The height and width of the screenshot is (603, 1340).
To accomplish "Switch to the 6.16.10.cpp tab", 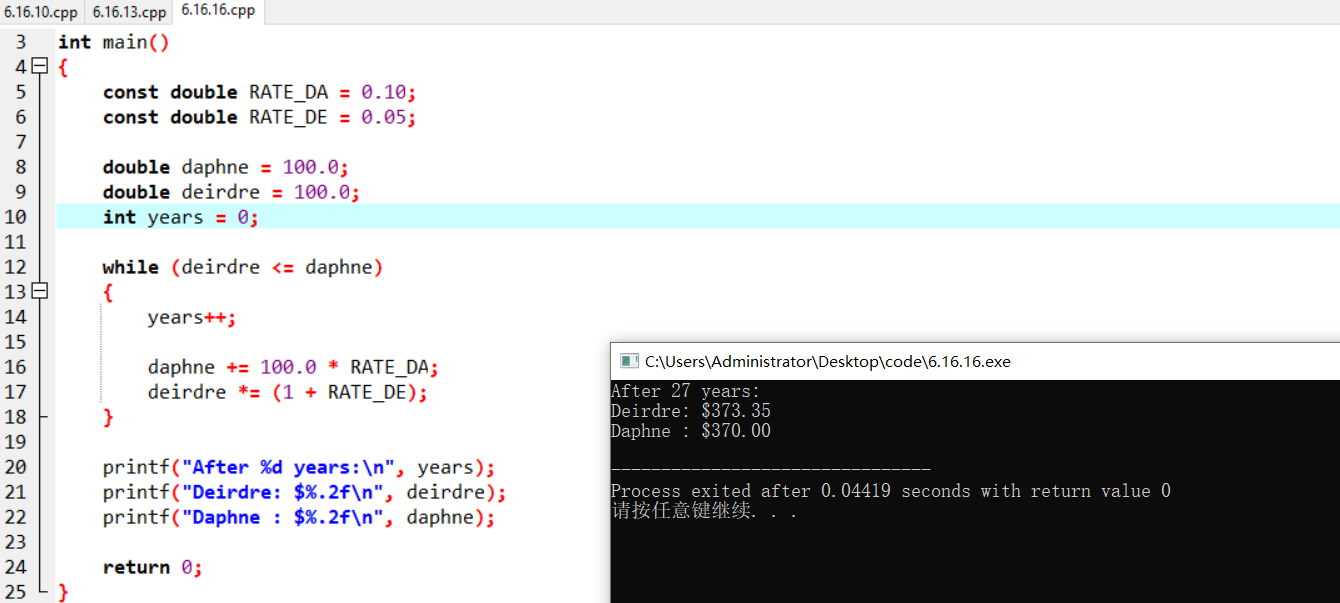I will [x=41, y=12].
